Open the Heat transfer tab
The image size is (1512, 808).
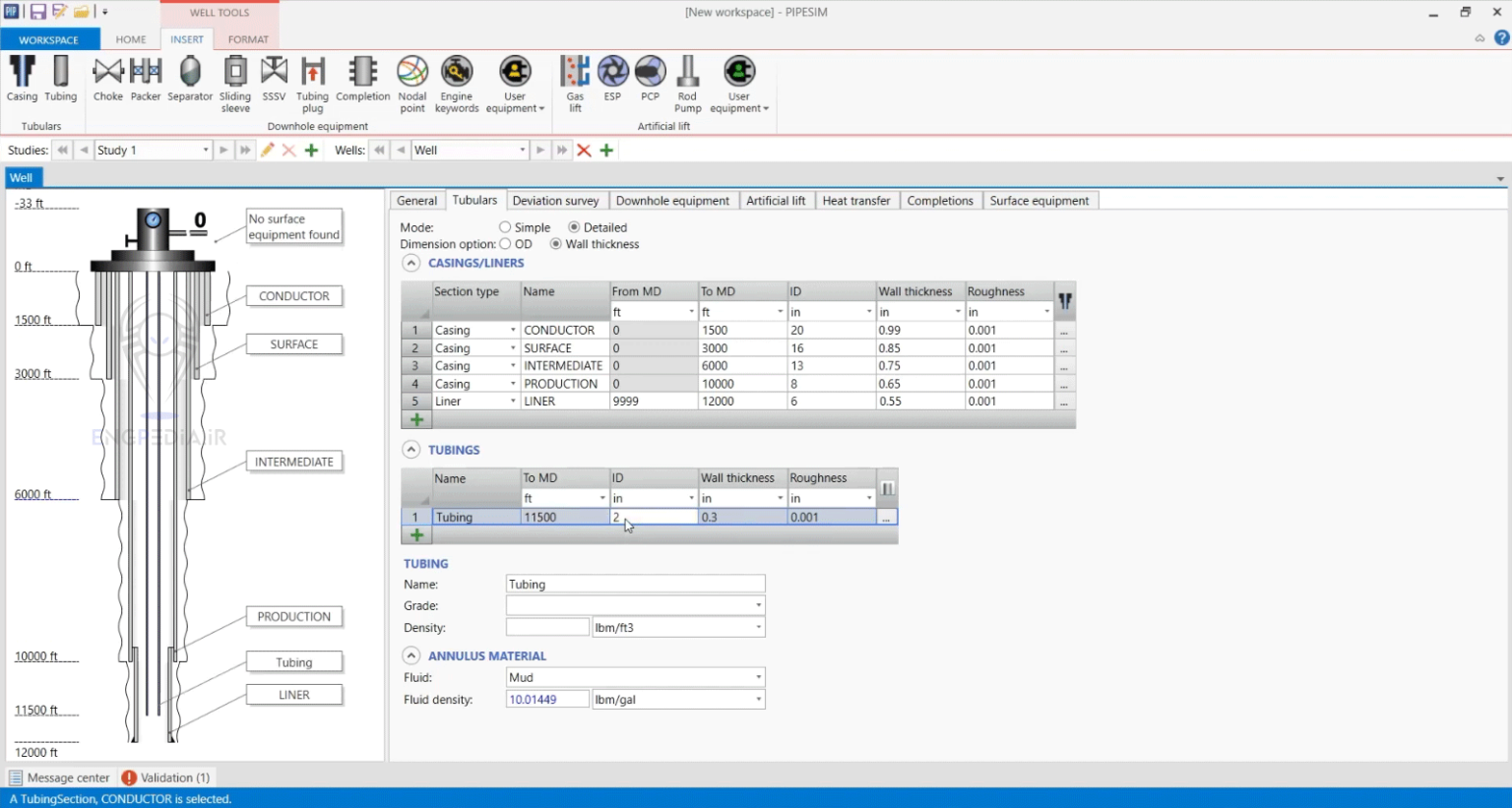(x=856, y=200)
